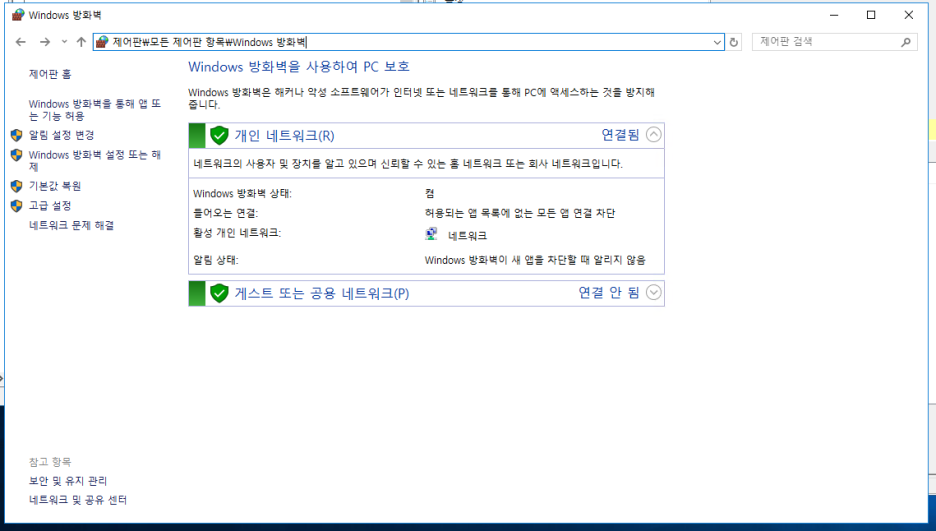Click 활성 개인 네트워크: label

tap(237, 233)
